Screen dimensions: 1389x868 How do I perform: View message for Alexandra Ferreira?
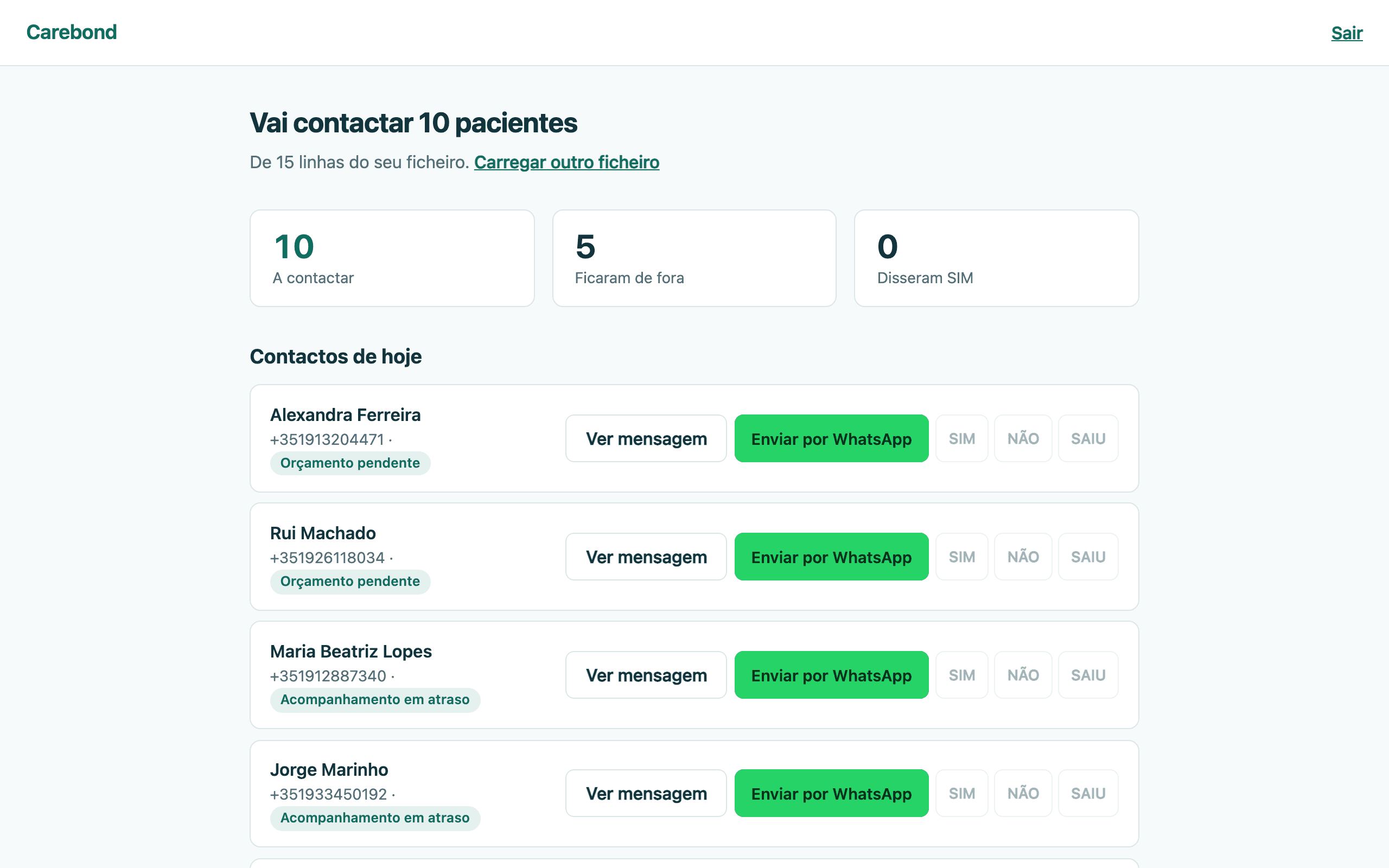[x=646, y=438]
